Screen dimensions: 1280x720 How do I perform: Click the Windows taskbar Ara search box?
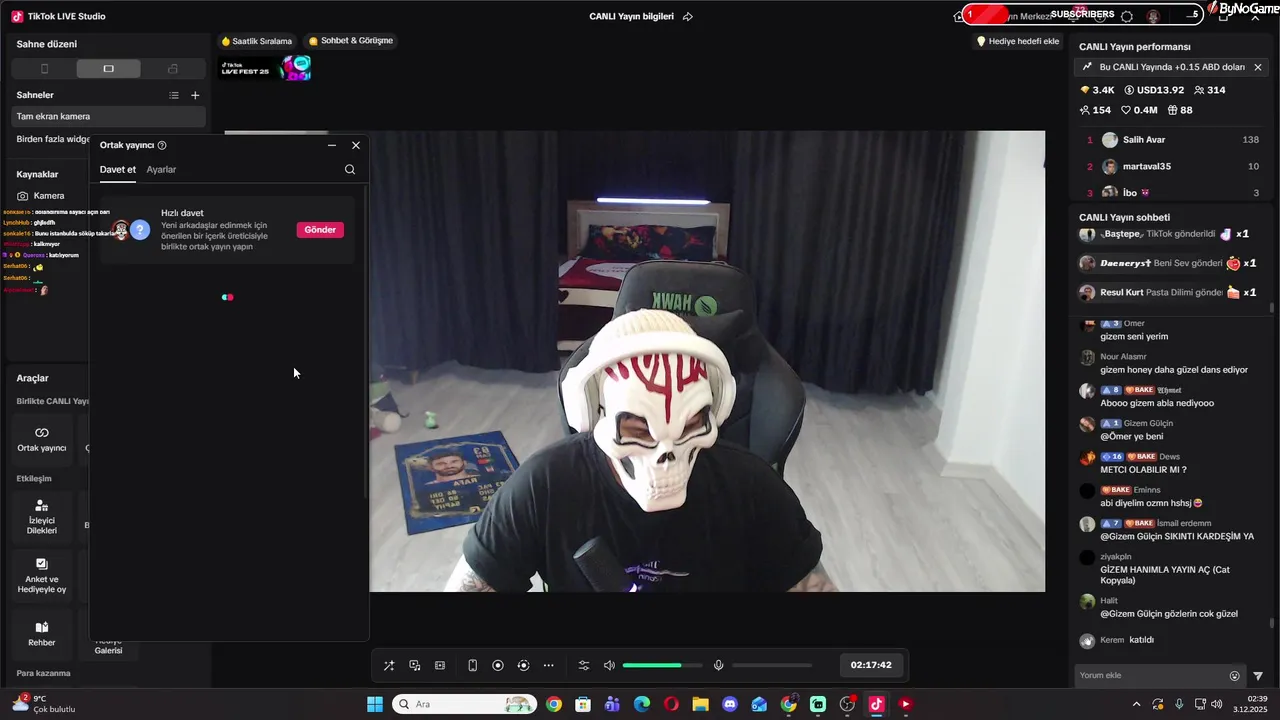click(464, 704)
